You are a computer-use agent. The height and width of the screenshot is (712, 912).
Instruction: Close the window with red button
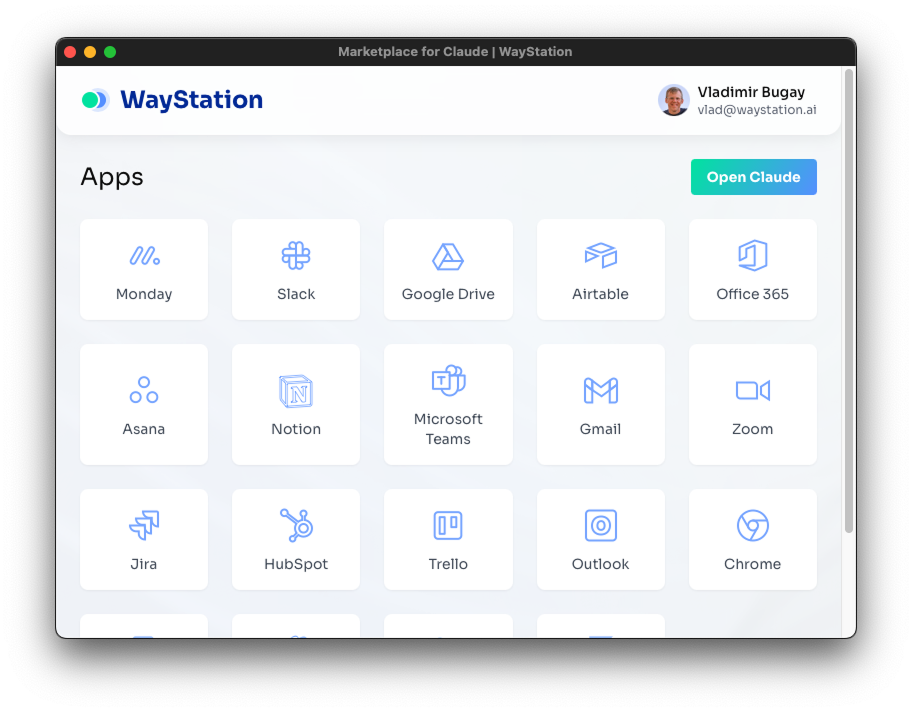[70, 52]
